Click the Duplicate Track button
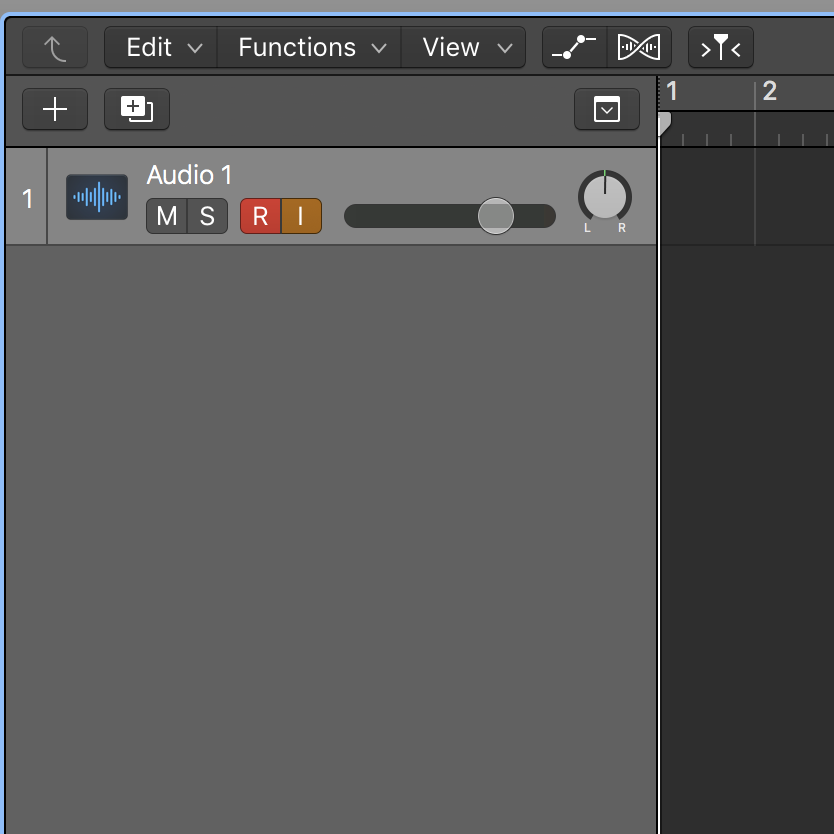Image resolution: width=834 pixels, height=834 pixels. coord(137,109)
